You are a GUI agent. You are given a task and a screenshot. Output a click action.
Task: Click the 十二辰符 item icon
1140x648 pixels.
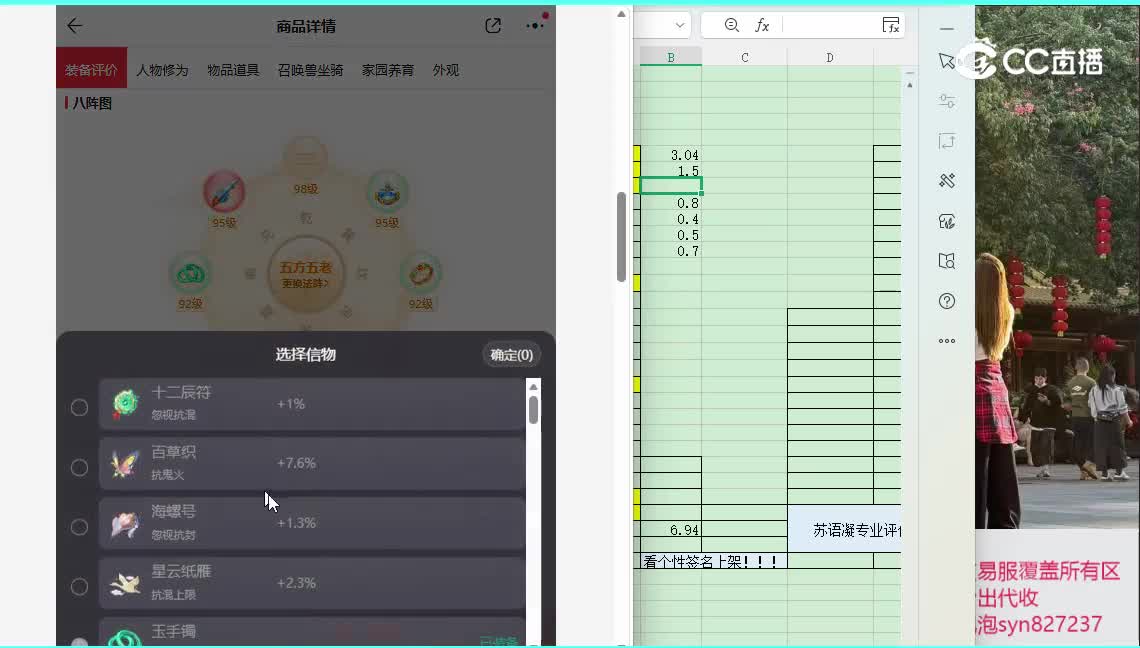125,404
